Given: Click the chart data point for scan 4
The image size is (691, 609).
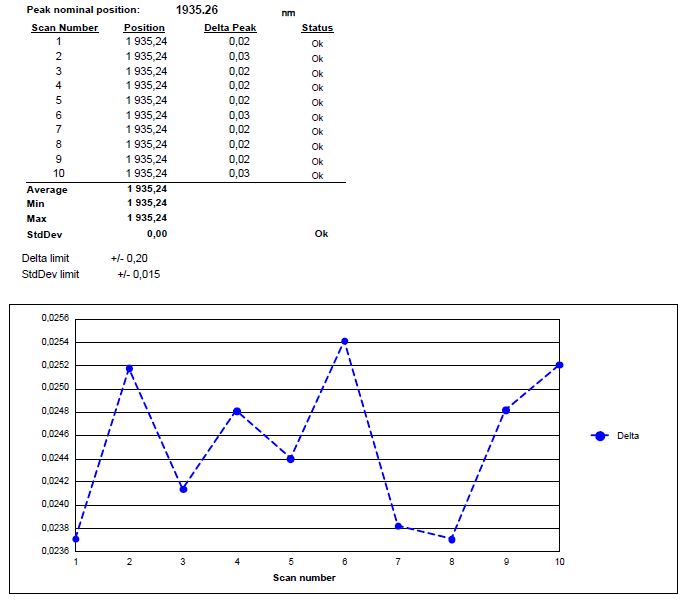Looking at the screenshot, I should tap(237, 412).
